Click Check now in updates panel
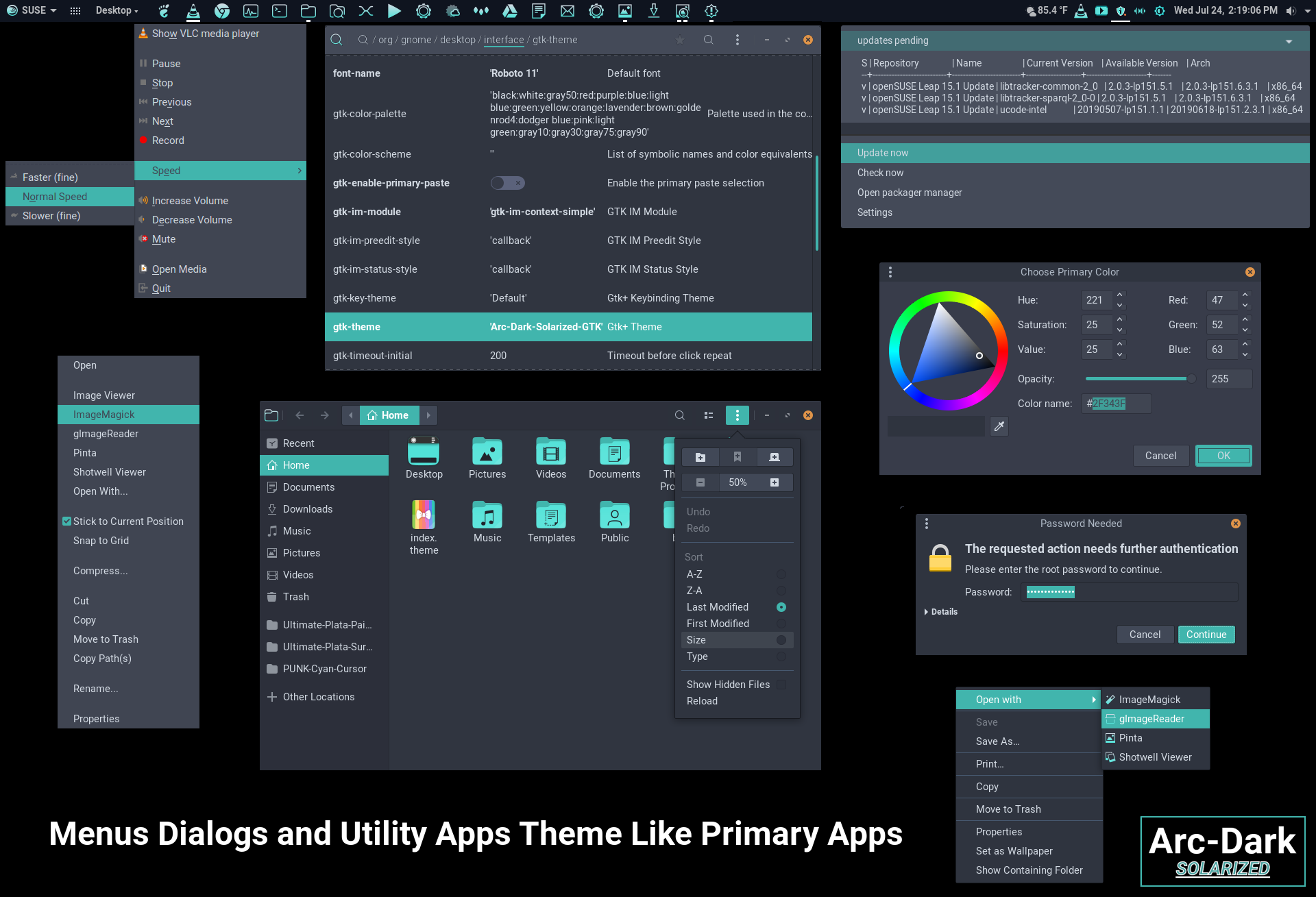 (1075, 173)
